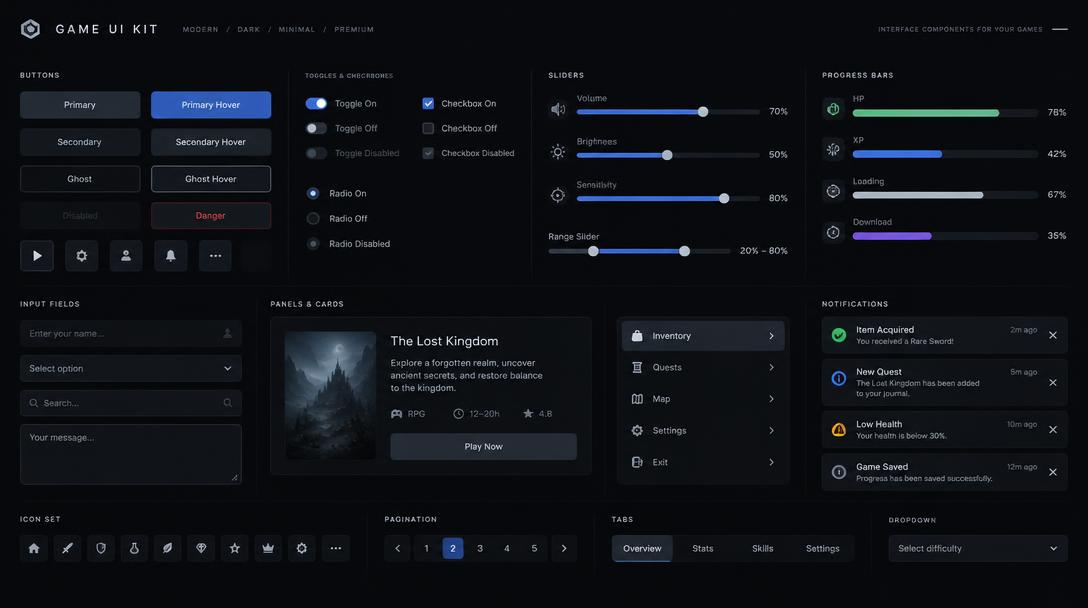Click the Primary Hover button
Screen dimensions: 1088x608
point(211,105)
